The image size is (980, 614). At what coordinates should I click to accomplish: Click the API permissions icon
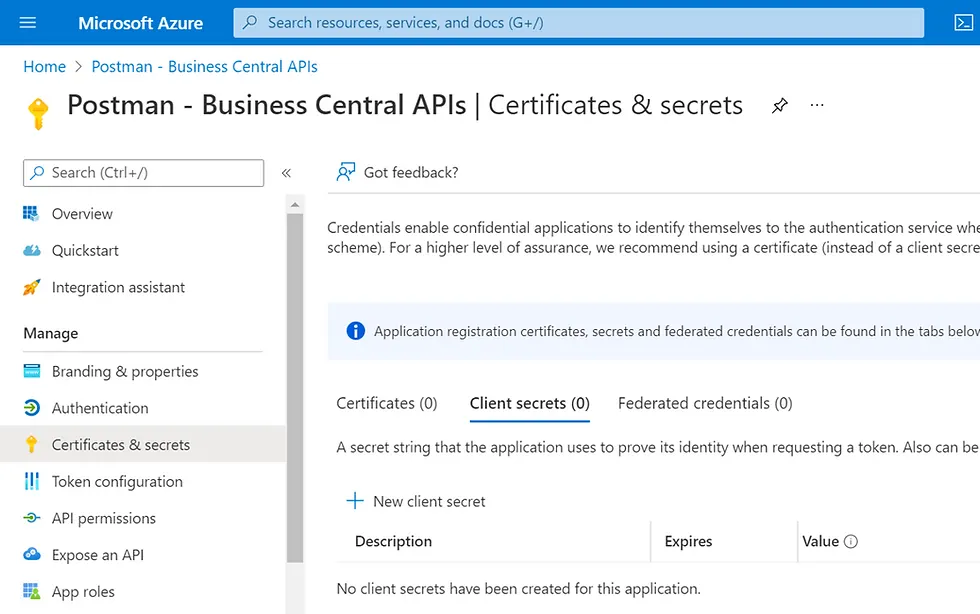(31, 518)
